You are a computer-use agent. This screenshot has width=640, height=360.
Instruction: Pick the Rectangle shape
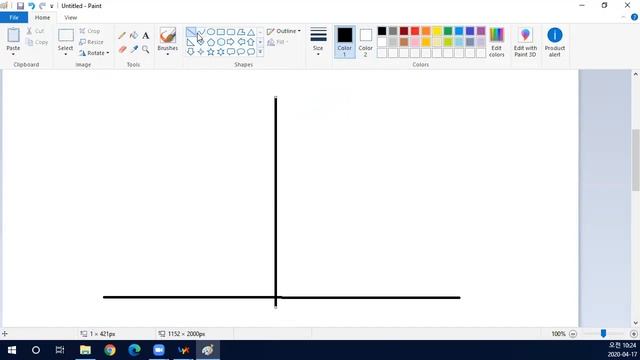[x=221, y=32]
